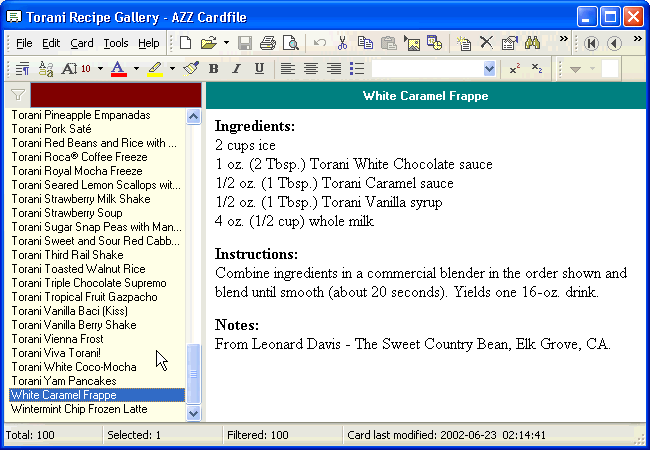This screenshot has height=450, width=650.
Task: Click the card list scrollbar thumb
Action: [194, 373]
